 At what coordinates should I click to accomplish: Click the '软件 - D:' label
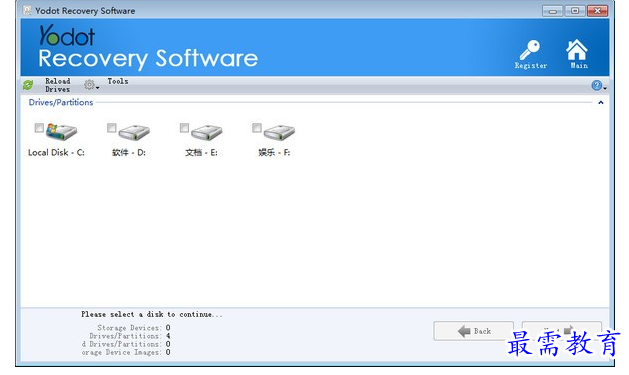[x=129, y=152]
